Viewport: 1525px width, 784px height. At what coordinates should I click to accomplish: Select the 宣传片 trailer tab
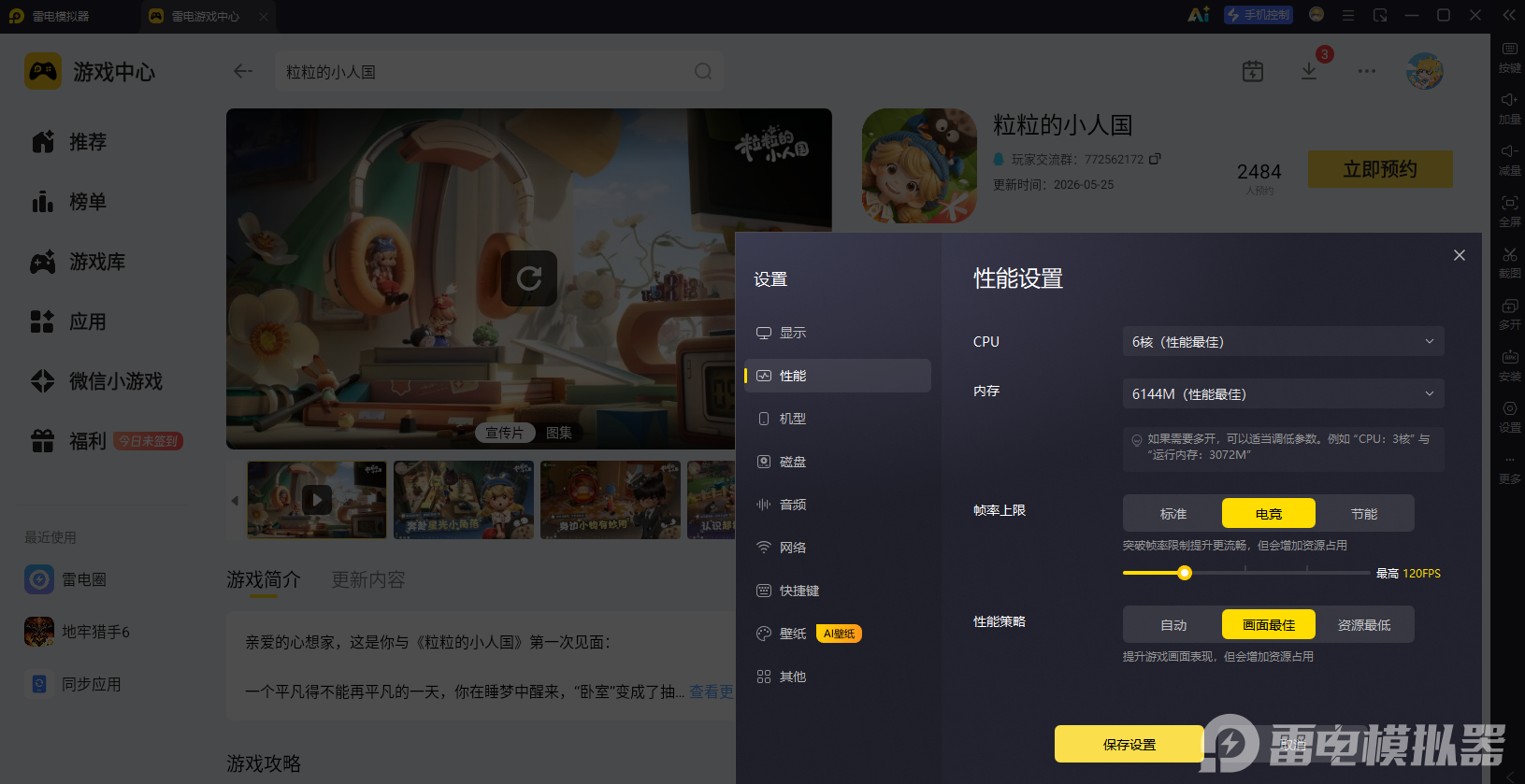point(505,433)
